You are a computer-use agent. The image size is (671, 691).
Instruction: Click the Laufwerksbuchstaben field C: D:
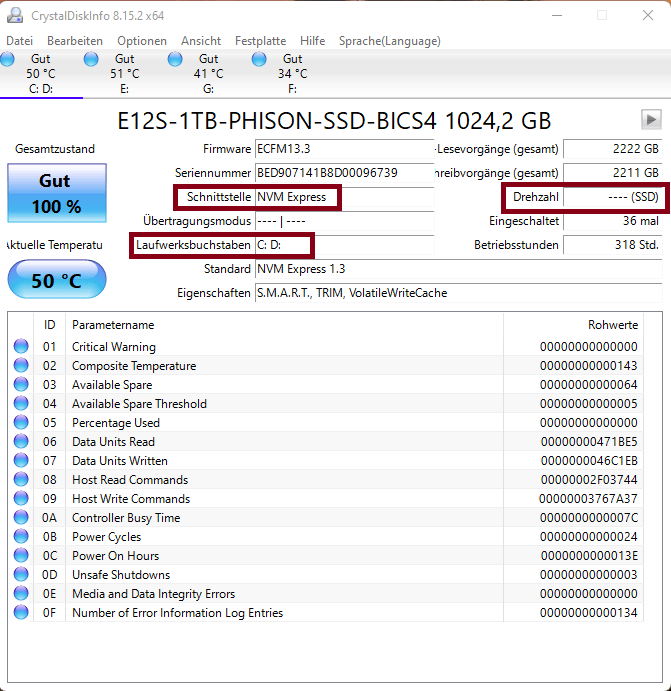pyautogui.click(x=345, y=245)
